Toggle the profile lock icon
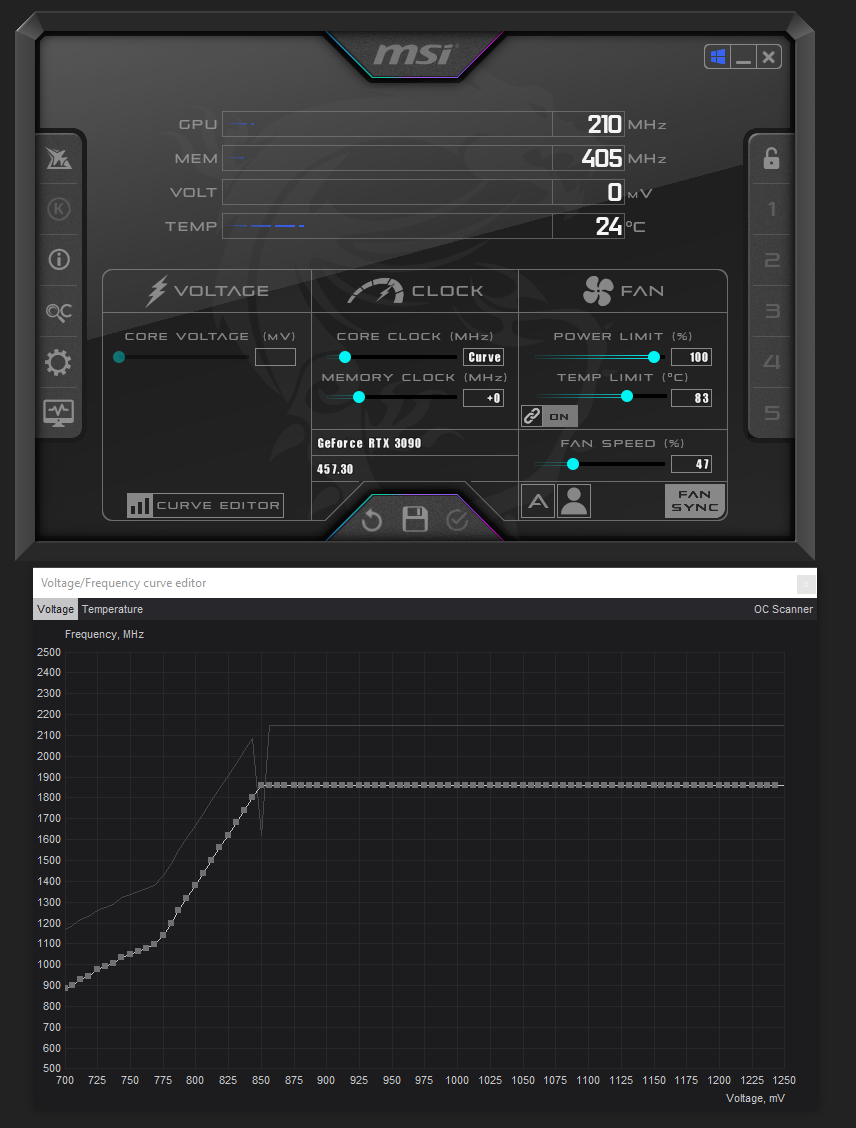Viewport: 856px width, 1128px height. 771,158
